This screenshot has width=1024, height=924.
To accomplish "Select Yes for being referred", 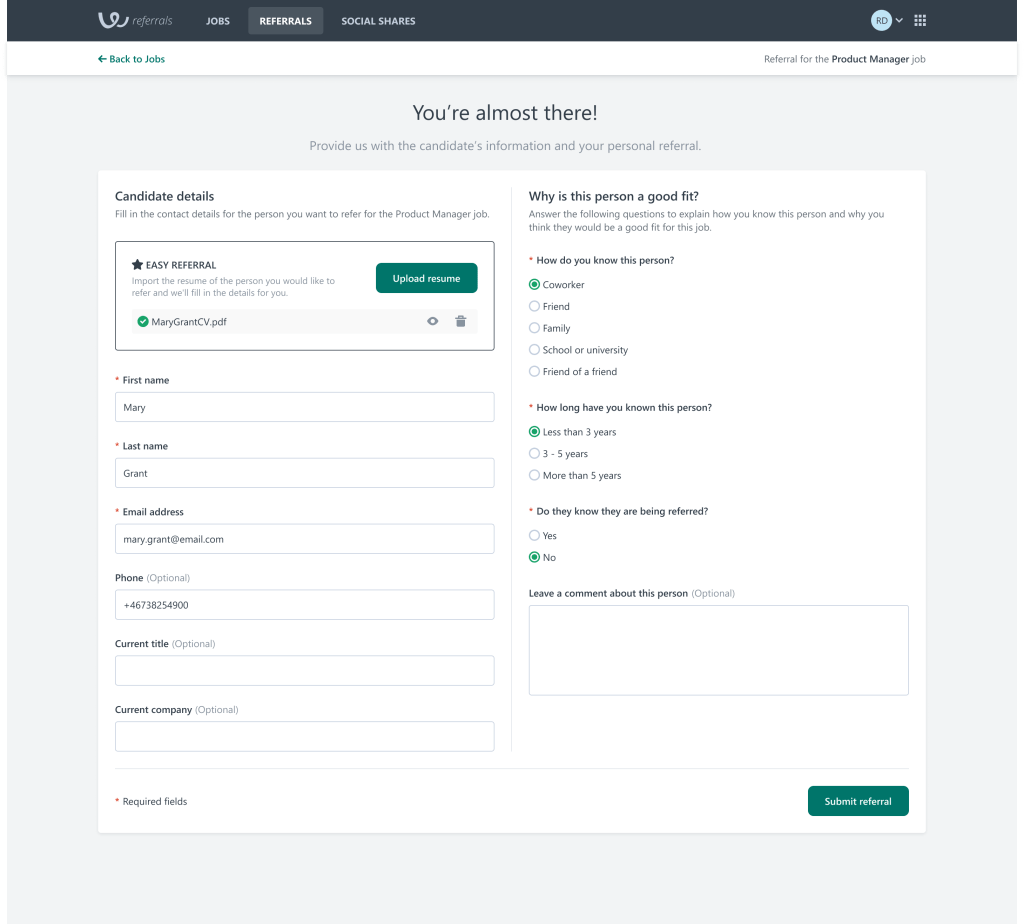I will click(x=534, y=536).
